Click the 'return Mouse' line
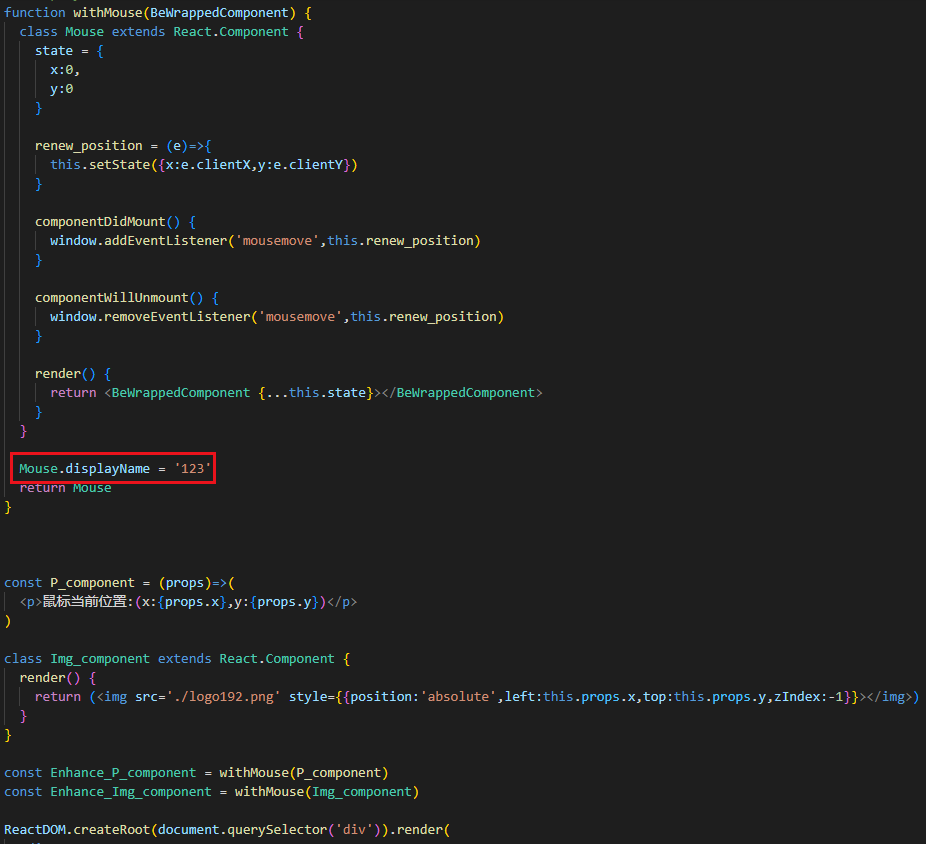Image resolution: width=926 pixels, height=844 pixels. tap(66, 488)
